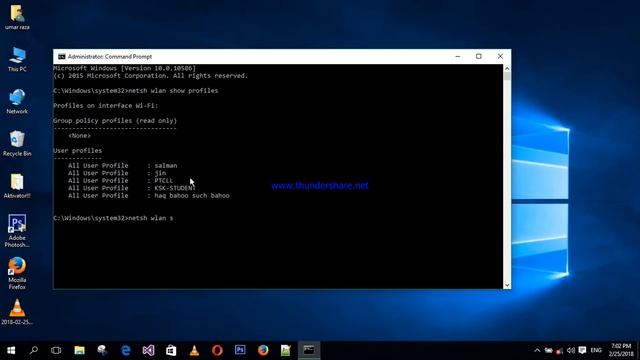Click the current 'netsh wlan s' prompt line
Screen dimensions: 640x360
point(113,218)
